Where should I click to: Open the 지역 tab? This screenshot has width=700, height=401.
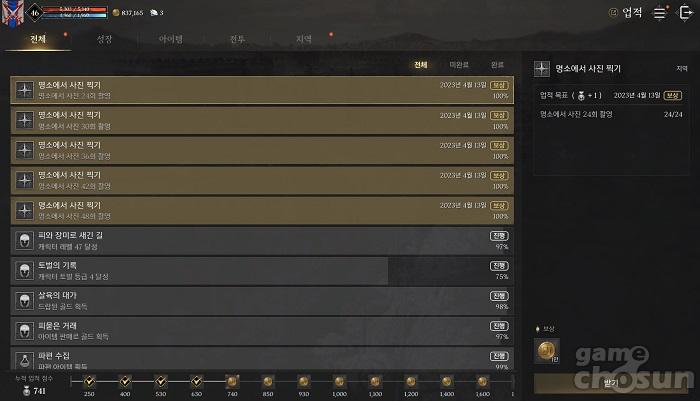click(304, 39)
